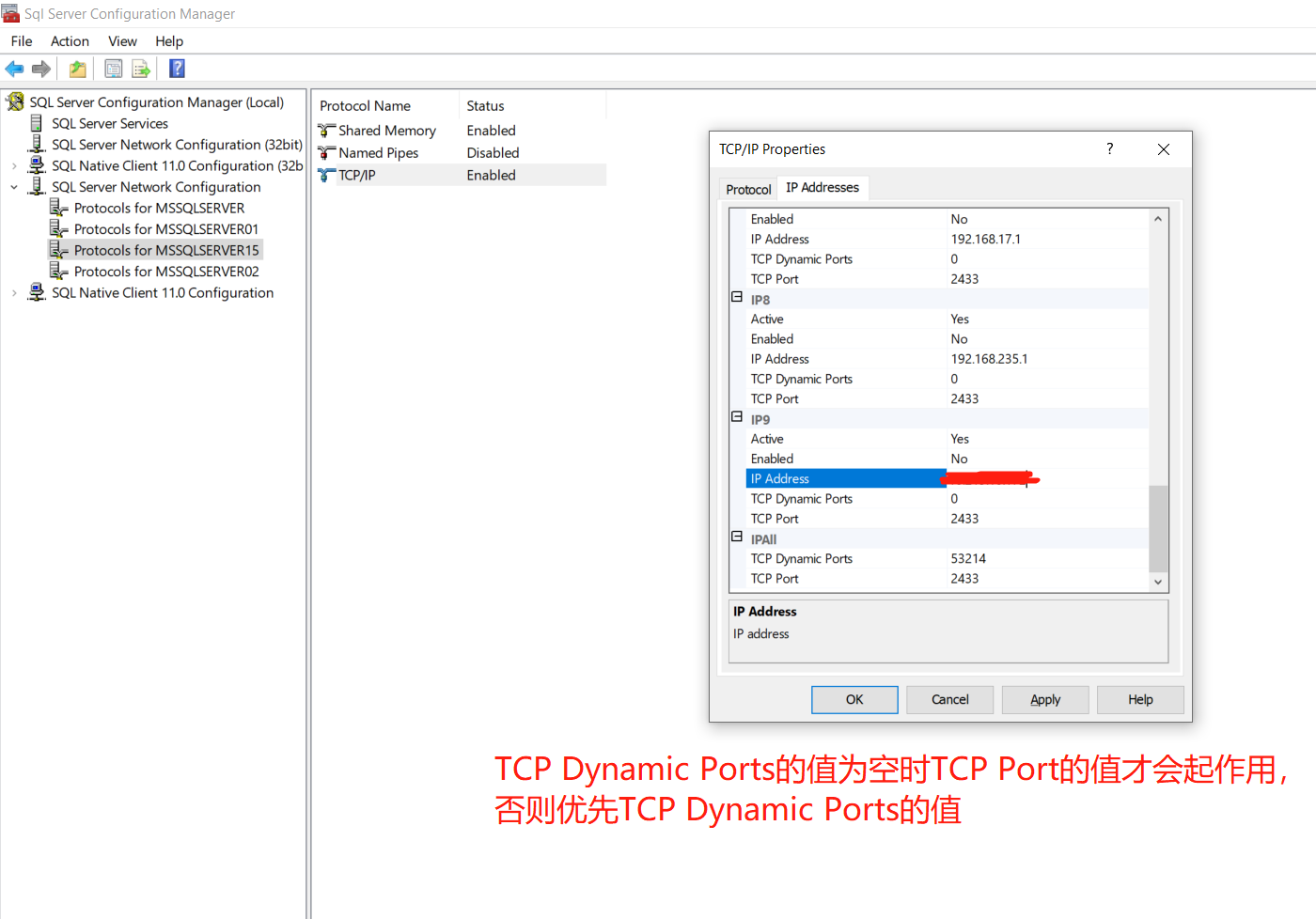Click IP8 TCP Port value 2433
This screenshot has width=1316, height=919.
click(x=964, y=398)
